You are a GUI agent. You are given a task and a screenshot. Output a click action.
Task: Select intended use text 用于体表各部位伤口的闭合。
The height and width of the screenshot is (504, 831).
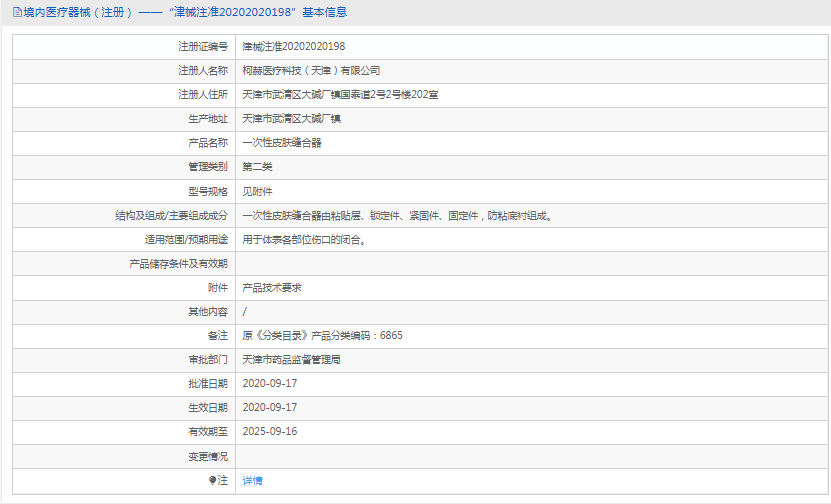[305, 240]
